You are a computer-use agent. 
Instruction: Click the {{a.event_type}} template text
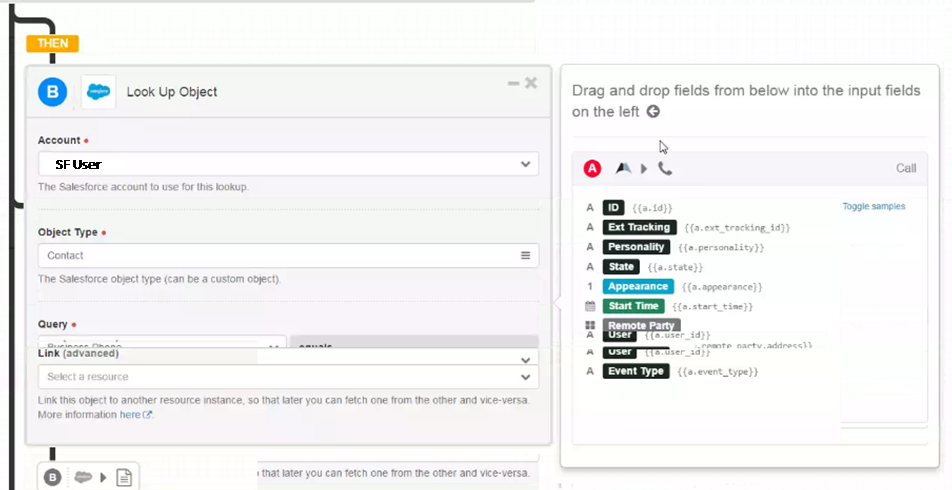718,372
